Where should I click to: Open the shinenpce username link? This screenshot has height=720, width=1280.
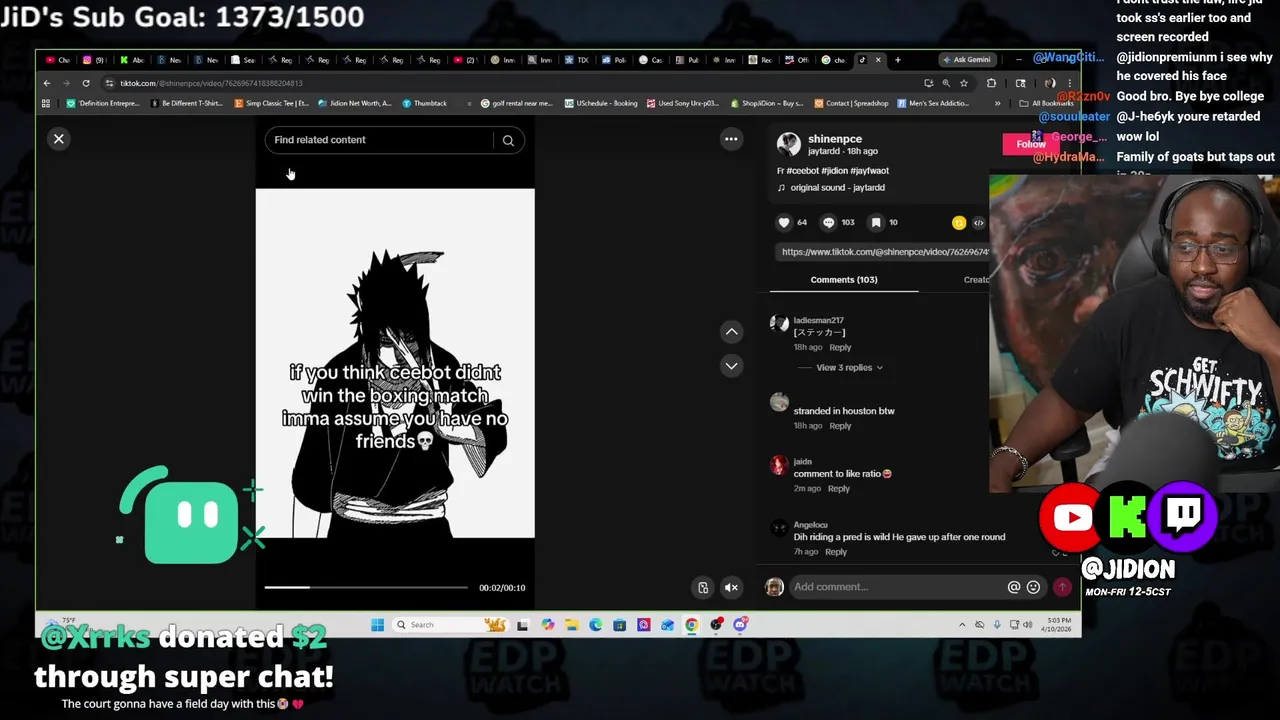coord(835,139)
